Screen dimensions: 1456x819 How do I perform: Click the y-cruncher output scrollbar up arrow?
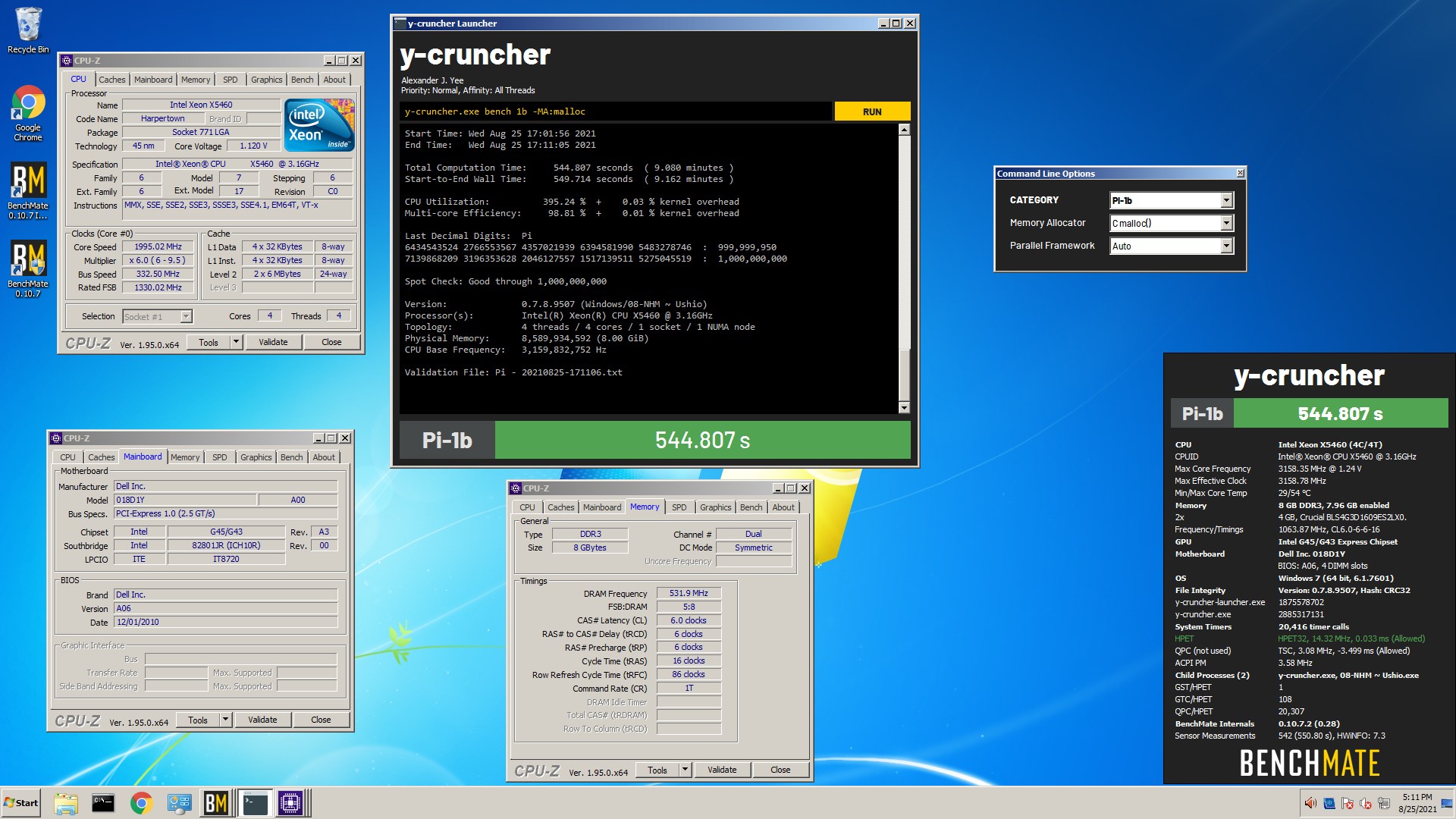pos(904,130)
